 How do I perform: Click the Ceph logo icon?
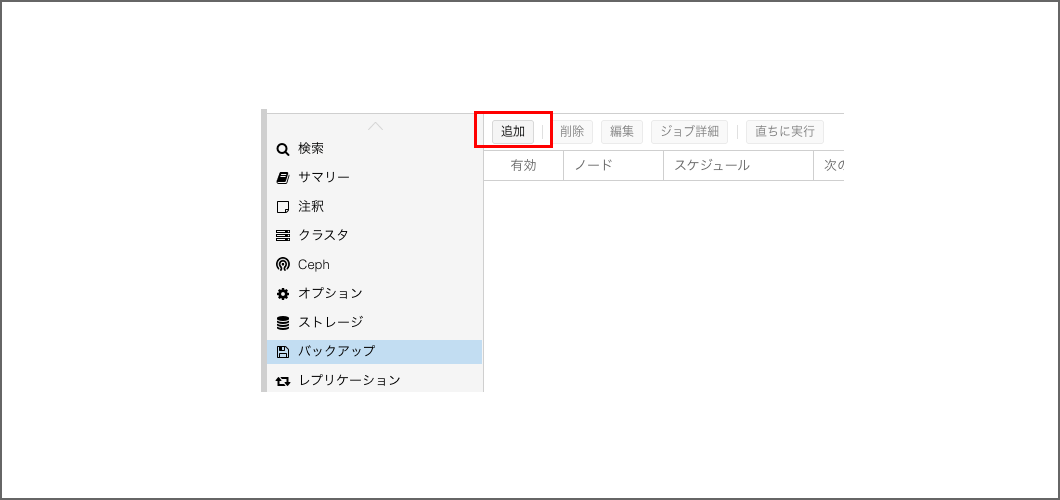coord(283,265)
